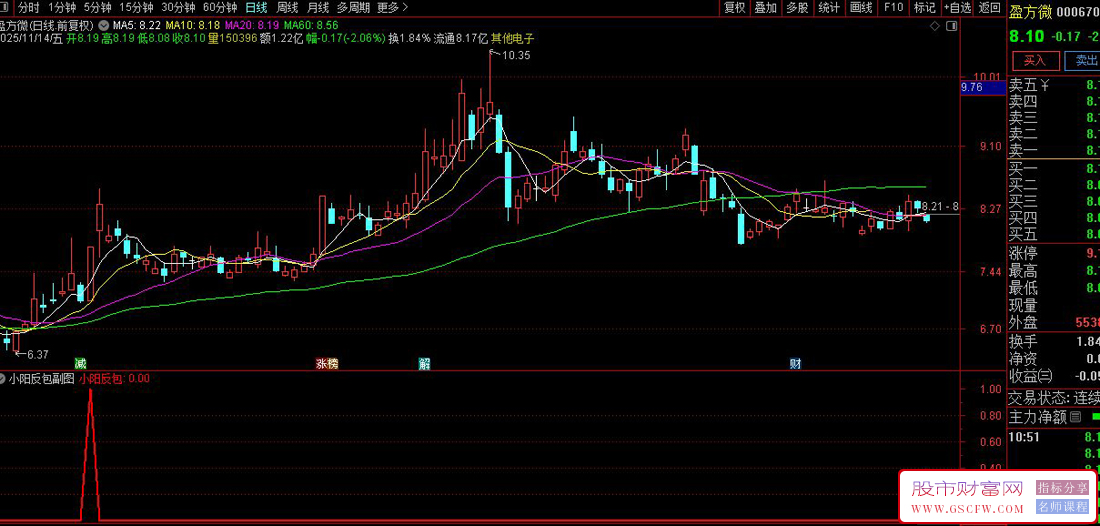Open the 主力净额 detail icon
This screenshot has height=526, width=1100.
1076,416
